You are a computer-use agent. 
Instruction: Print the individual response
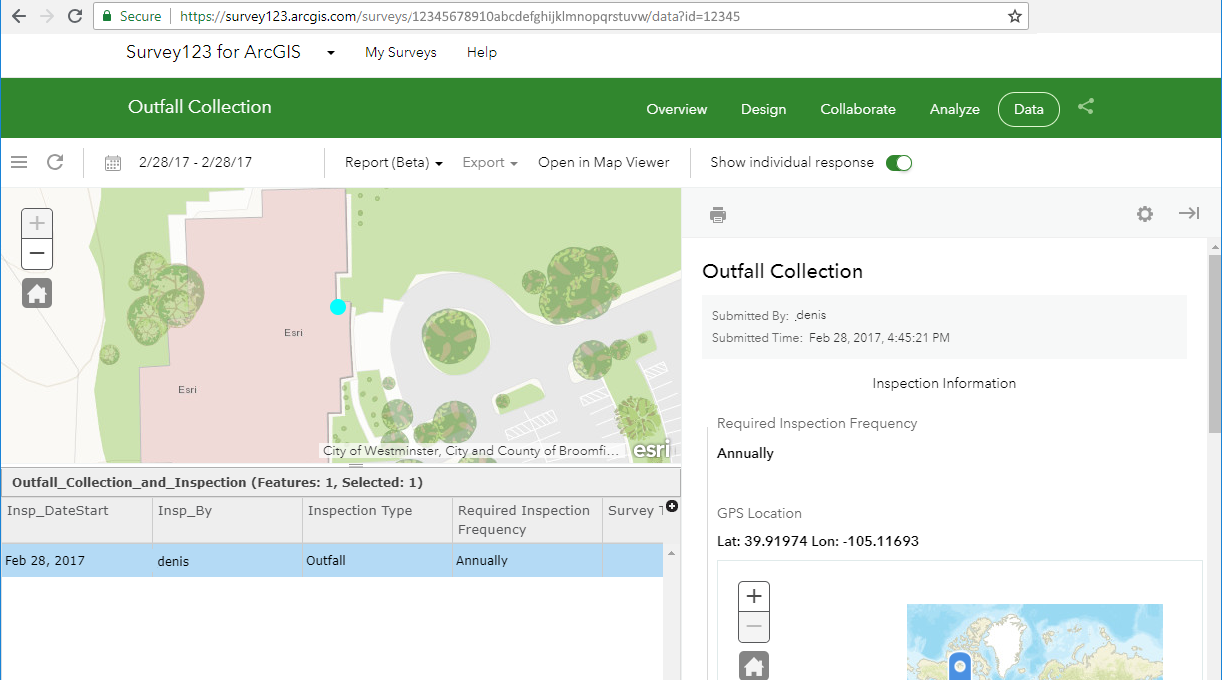pyautogui.click(x=718, y=215)
